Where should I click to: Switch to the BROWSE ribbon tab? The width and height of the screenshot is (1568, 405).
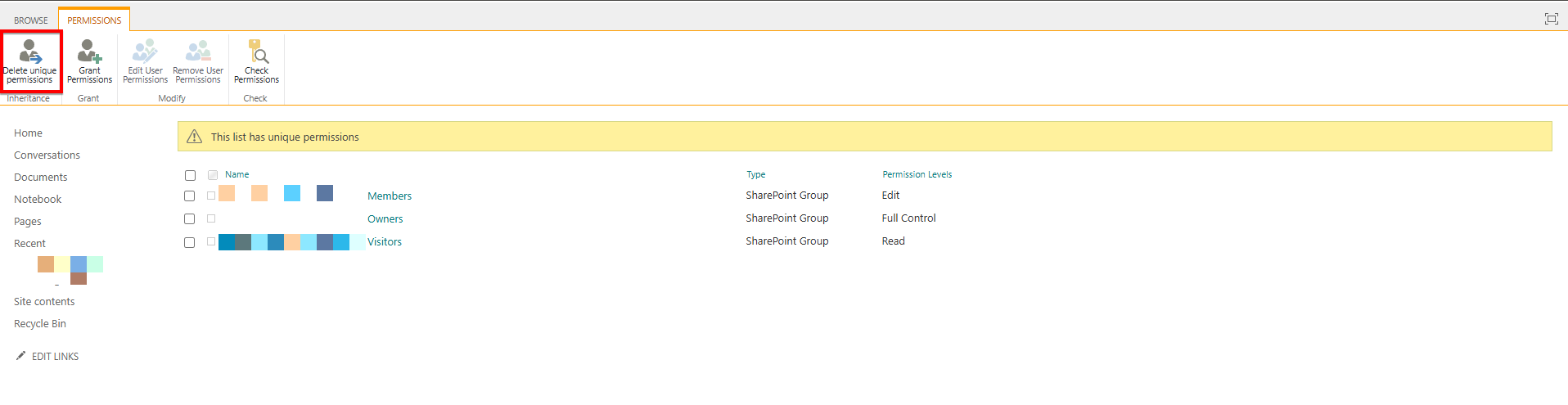coord(31,20)
